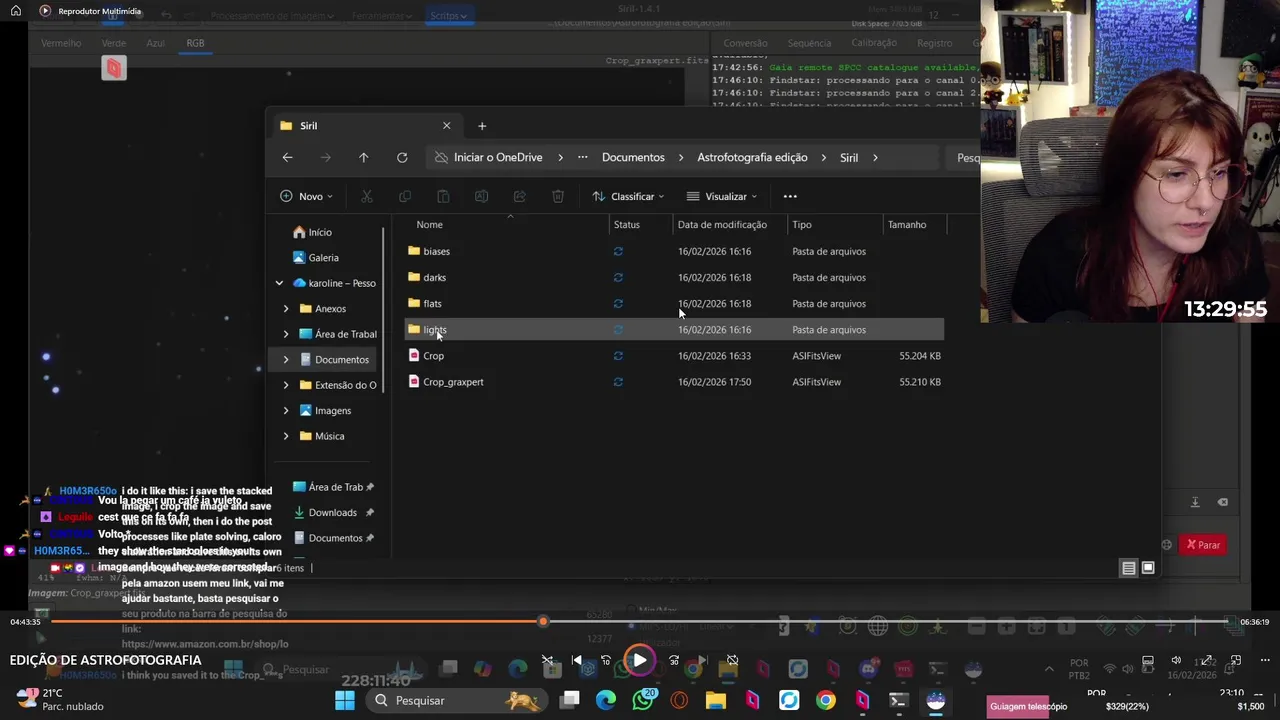Click the Rename icon in Explorer toolbar
This screenshot has width=1280, height=720.
(481, 196)
